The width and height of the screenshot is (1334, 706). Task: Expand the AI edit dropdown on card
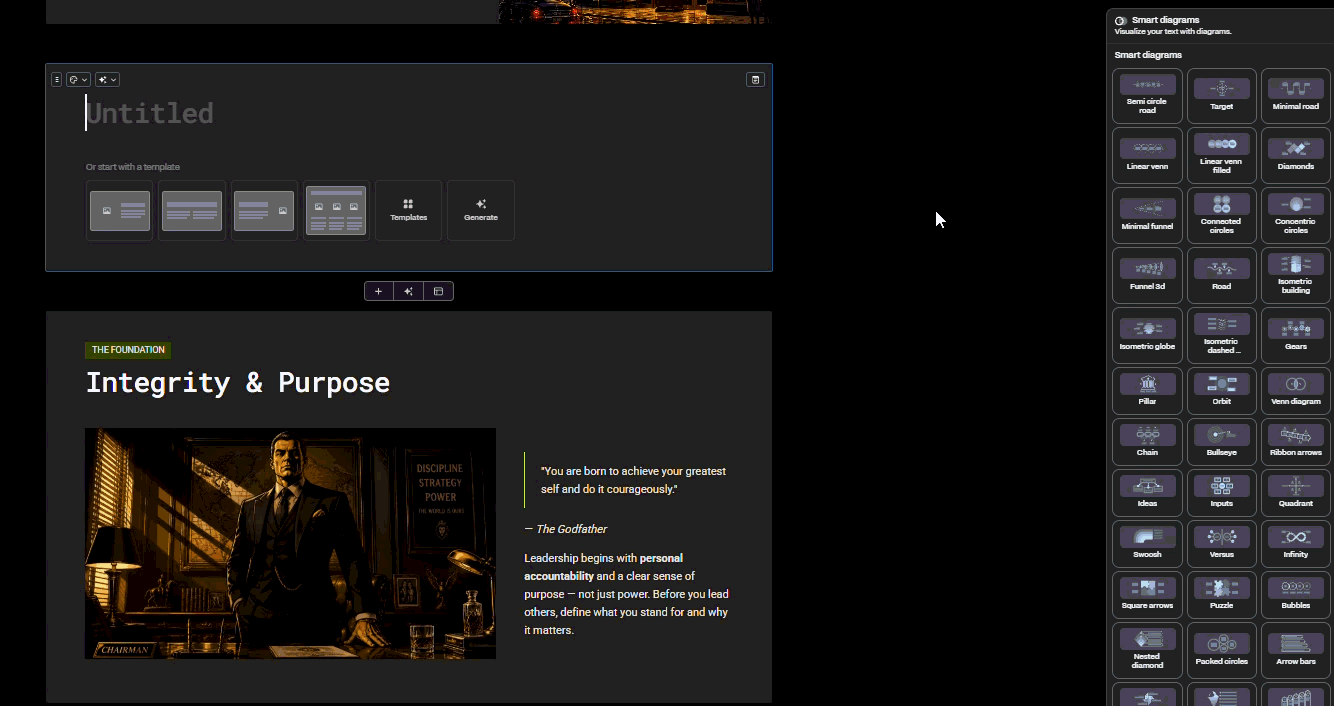tap(107, 79)
